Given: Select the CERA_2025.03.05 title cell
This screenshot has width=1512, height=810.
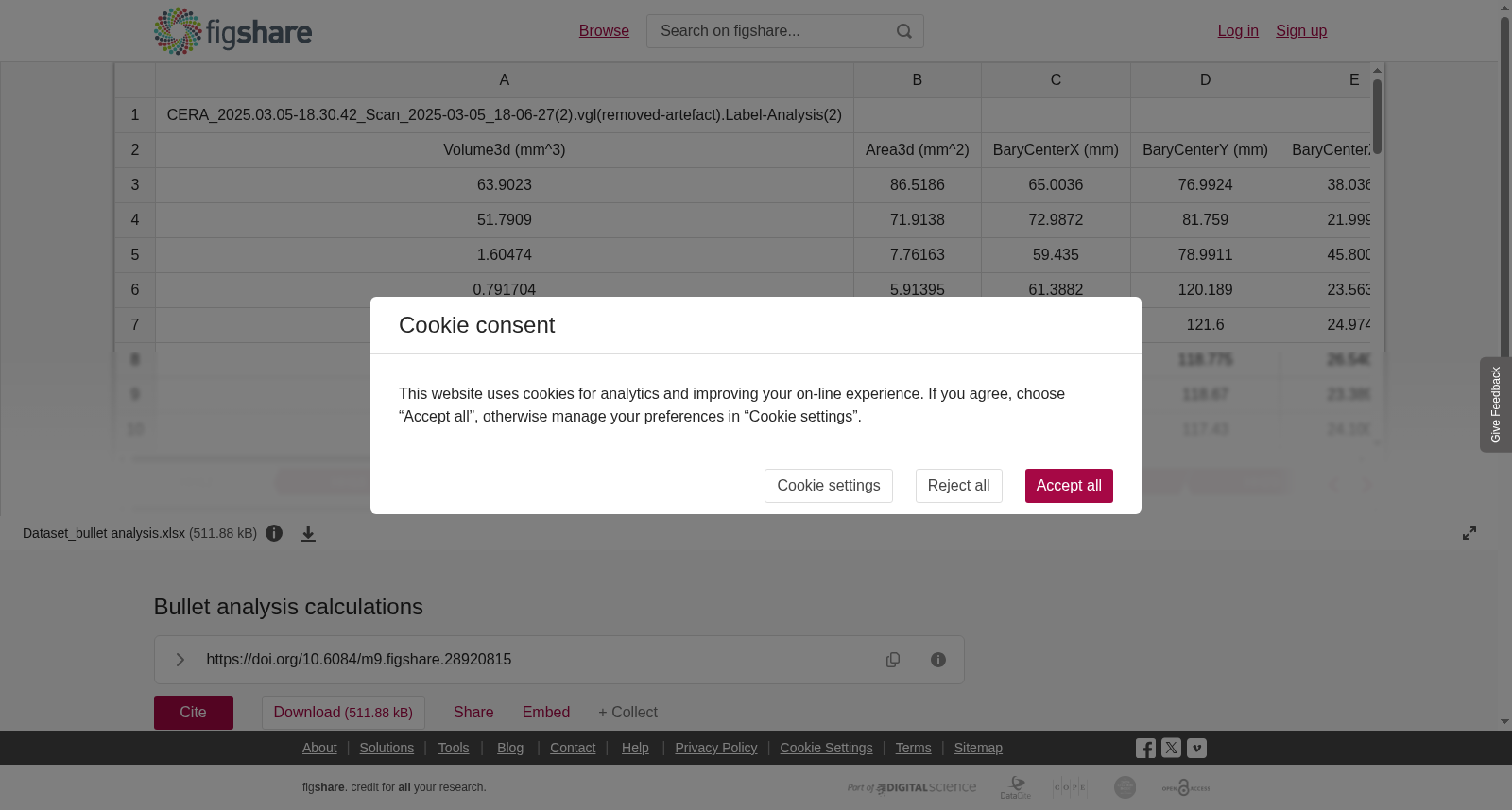Looking at the screenshot, I should point(505,115).
